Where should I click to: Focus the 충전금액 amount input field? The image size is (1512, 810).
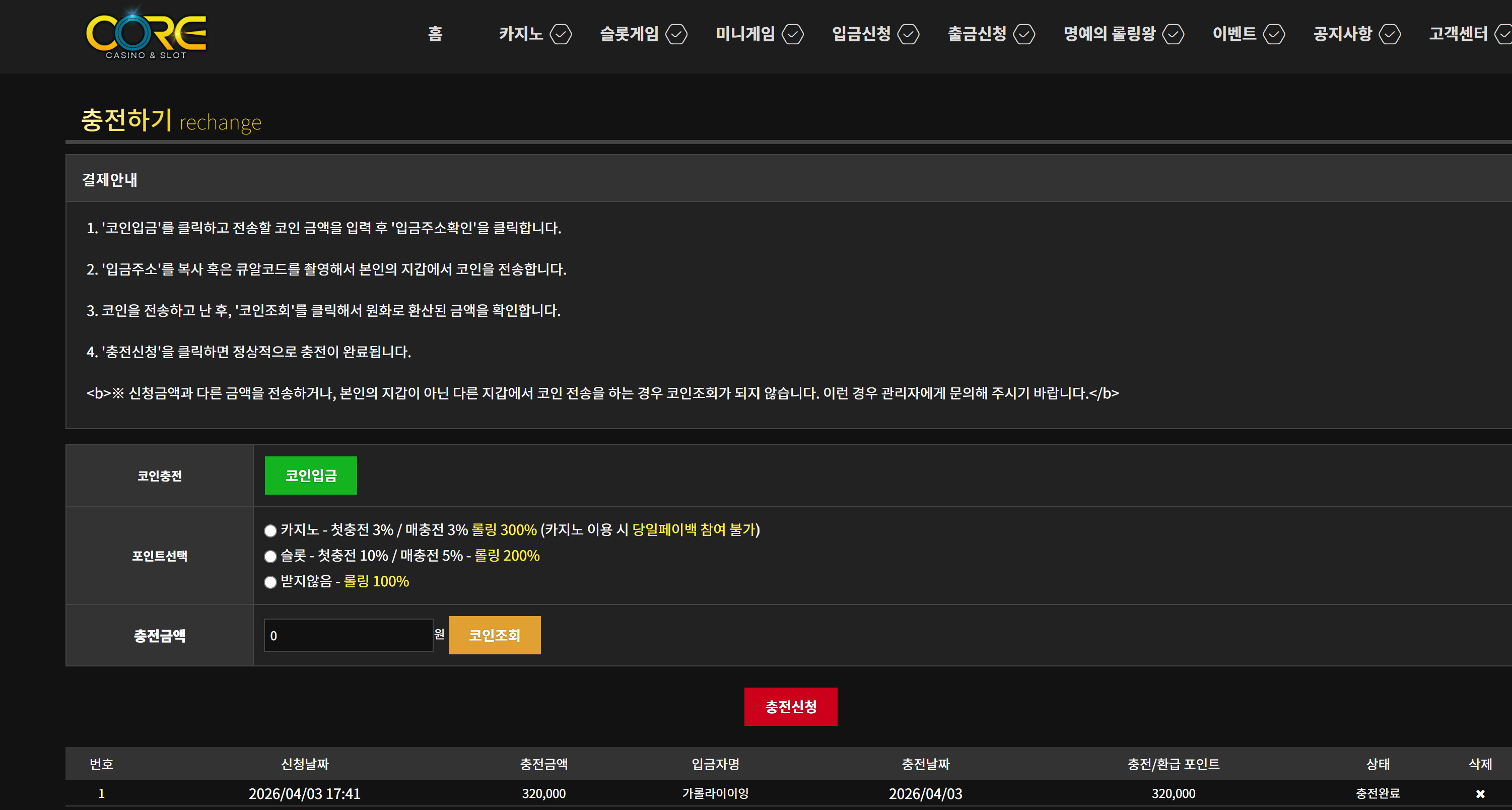[x=348, y=635]
